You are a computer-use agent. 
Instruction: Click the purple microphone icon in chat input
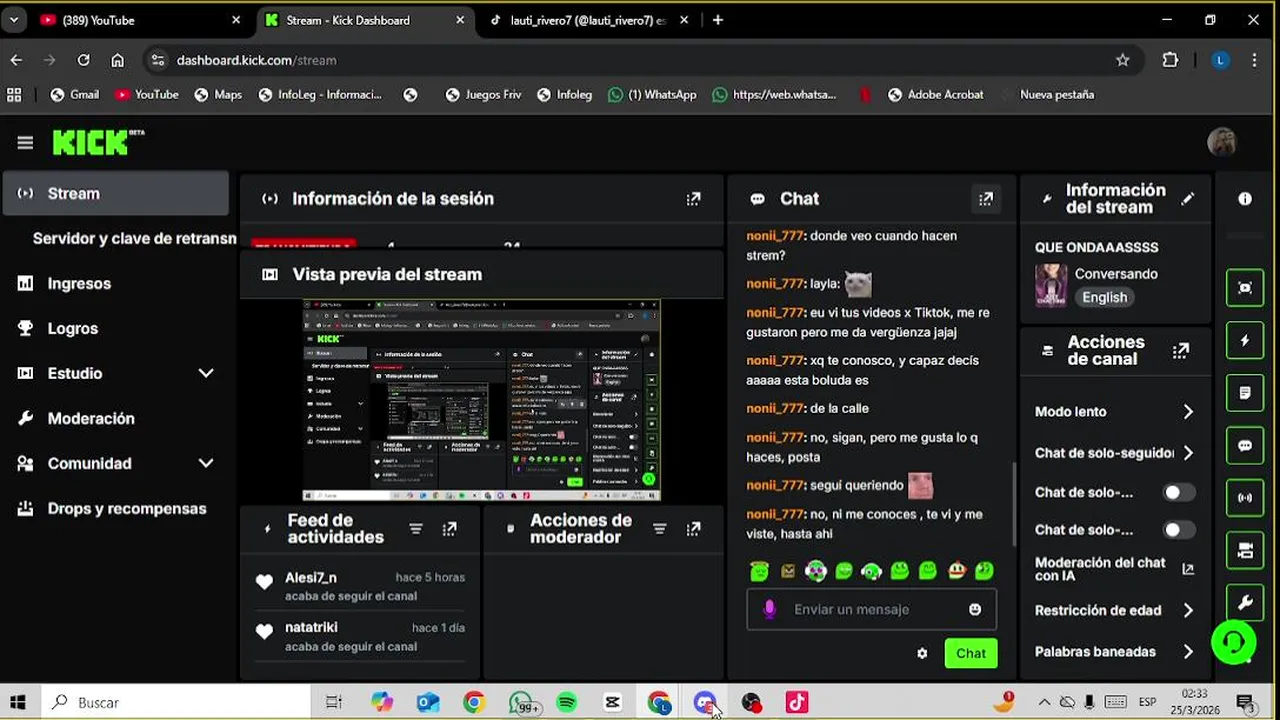pyautogui.click(x=769, y=609)
